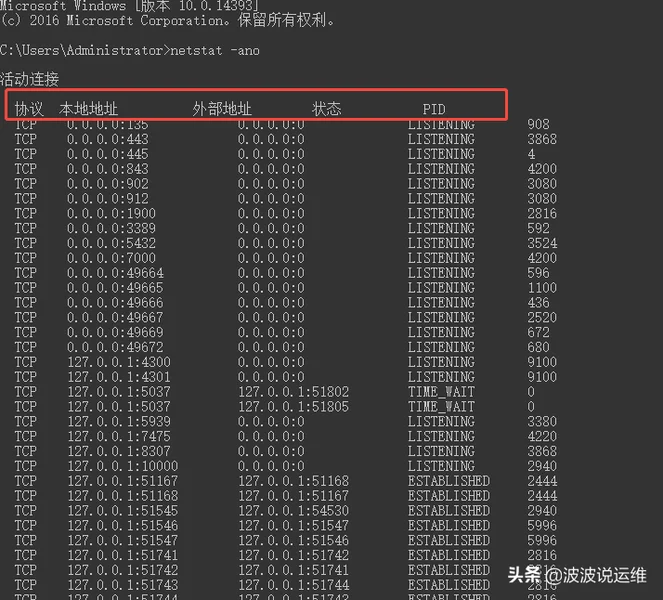Image resolution: width=663 pixels, height=600 pixels.
Task: Select the "活动连接" heading line
Action: pos(29,79)
